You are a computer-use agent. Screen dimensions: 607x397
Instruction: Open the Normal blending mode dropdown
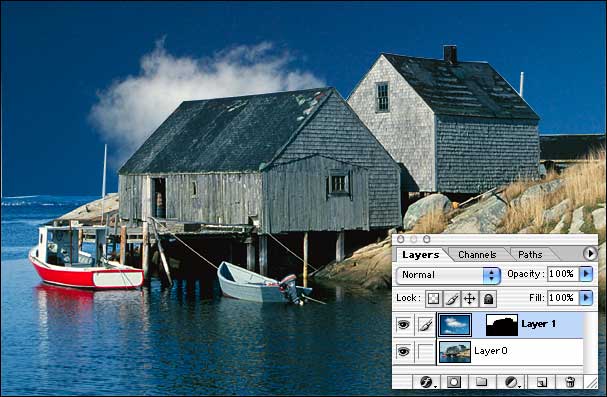pos(448,275)
